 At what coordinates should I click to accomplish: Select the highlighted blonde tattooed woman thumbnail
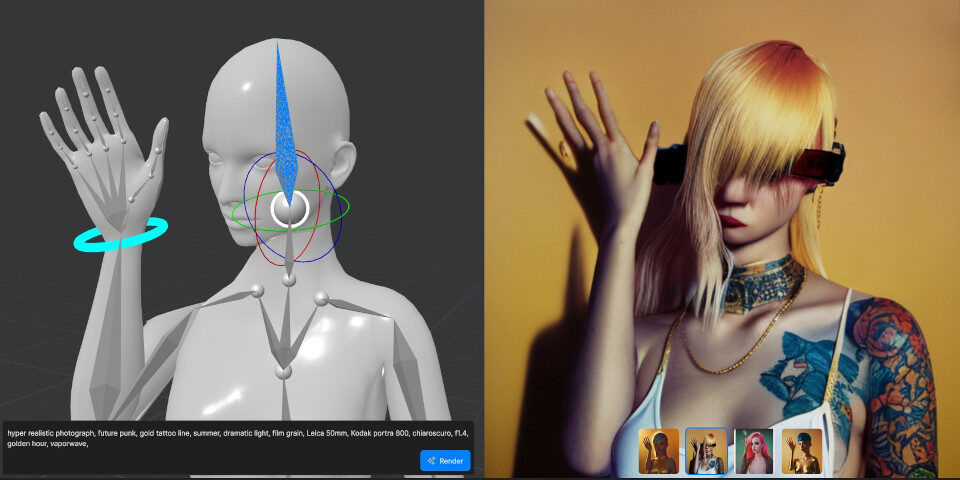pyautogui.click(x=706, y=451)
